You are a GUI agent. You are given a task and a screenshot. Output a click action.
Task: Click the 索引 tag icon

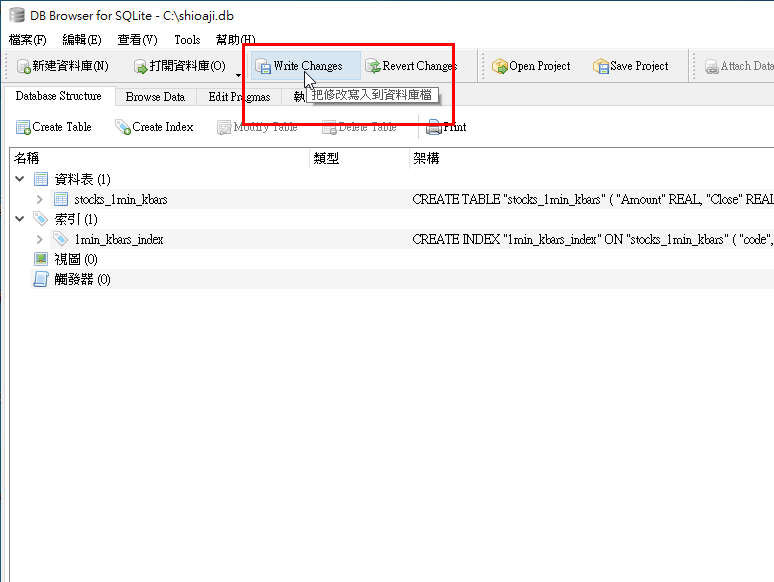[x=40, y=218]
